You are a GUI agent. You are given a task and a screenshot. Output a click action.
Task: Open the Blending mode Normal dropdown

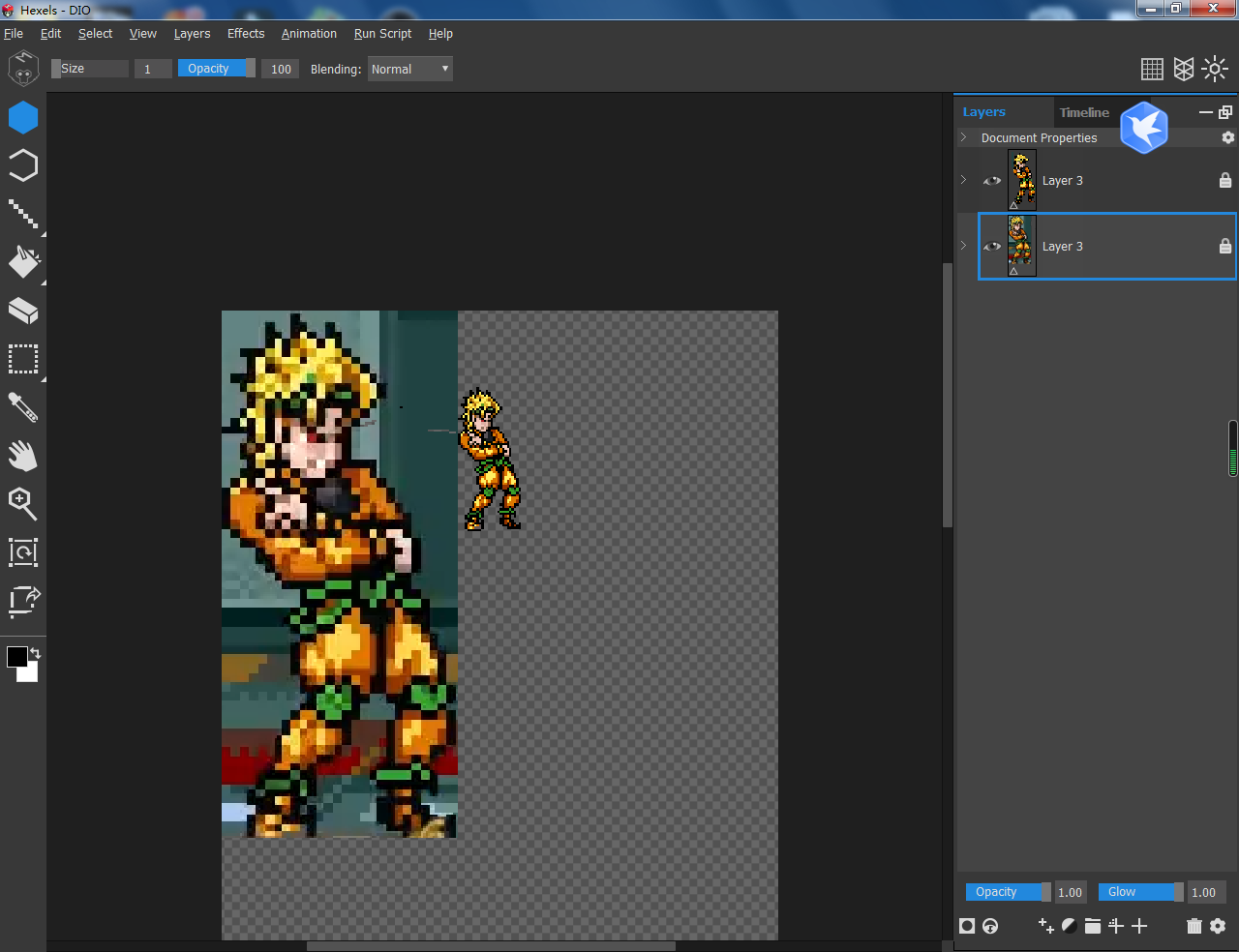(410, 69)
